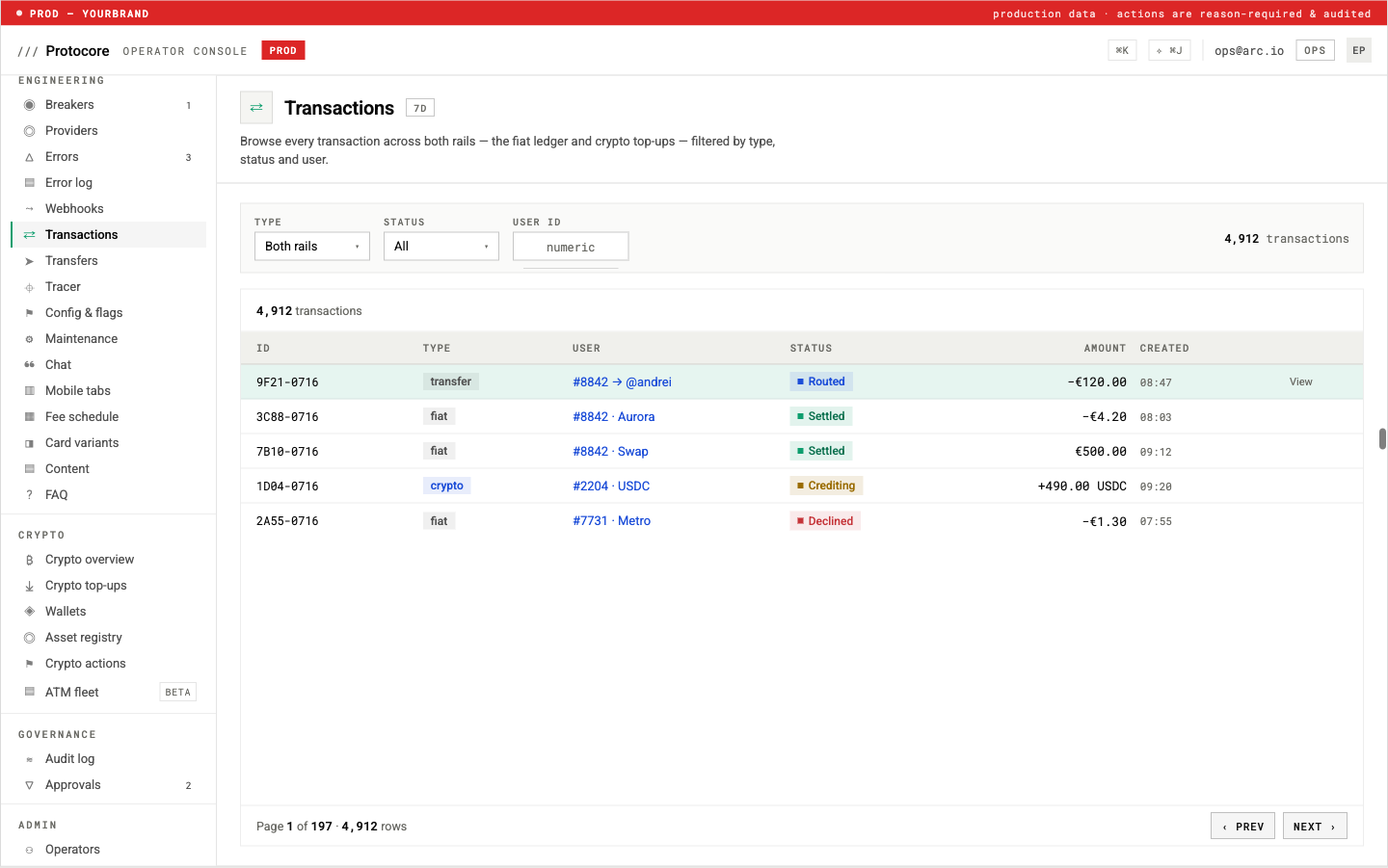Open user link #2204 · USDC
This screenshot has height=868, width=1388.
[x=611, y=487]
